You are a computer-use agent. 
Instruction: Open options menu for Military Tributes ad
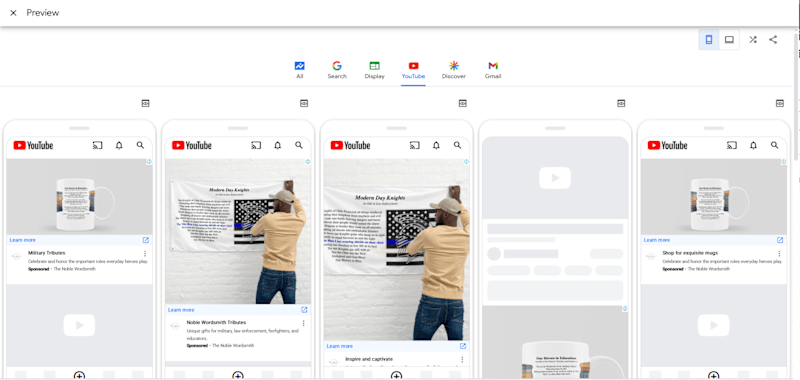tap(145, 254)
